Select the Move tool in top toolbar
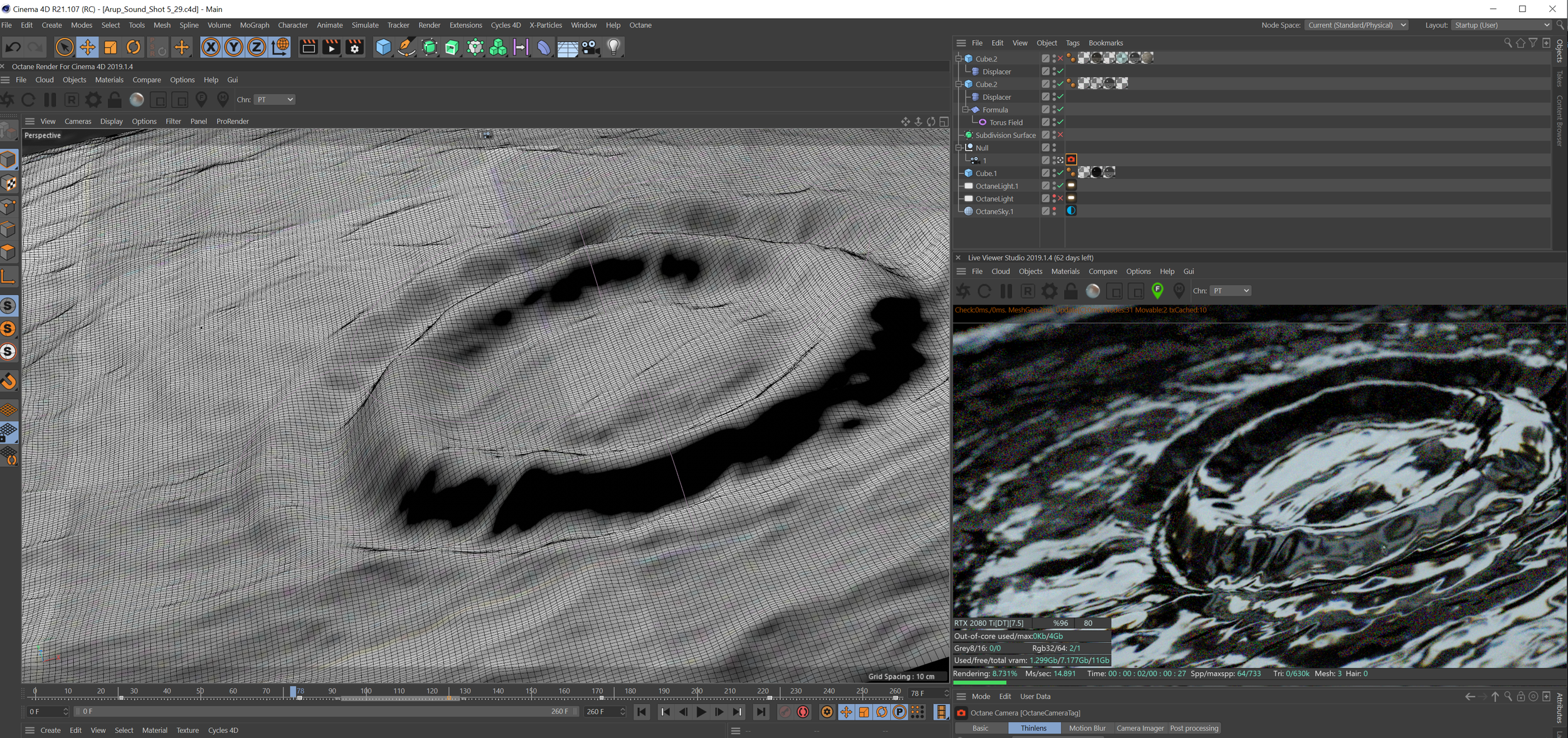 [87, 47]
